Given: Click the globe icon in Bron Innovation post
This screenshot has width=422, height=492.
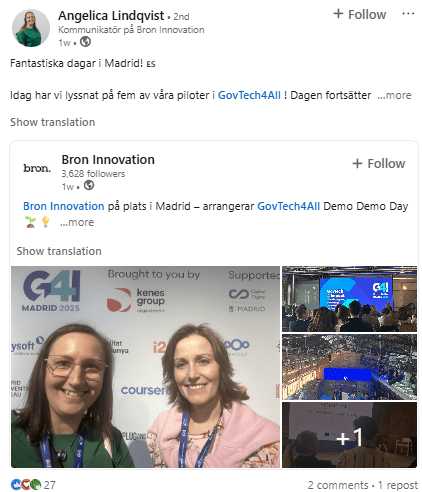Looking at the screenshot, I should tap(89, 185).
